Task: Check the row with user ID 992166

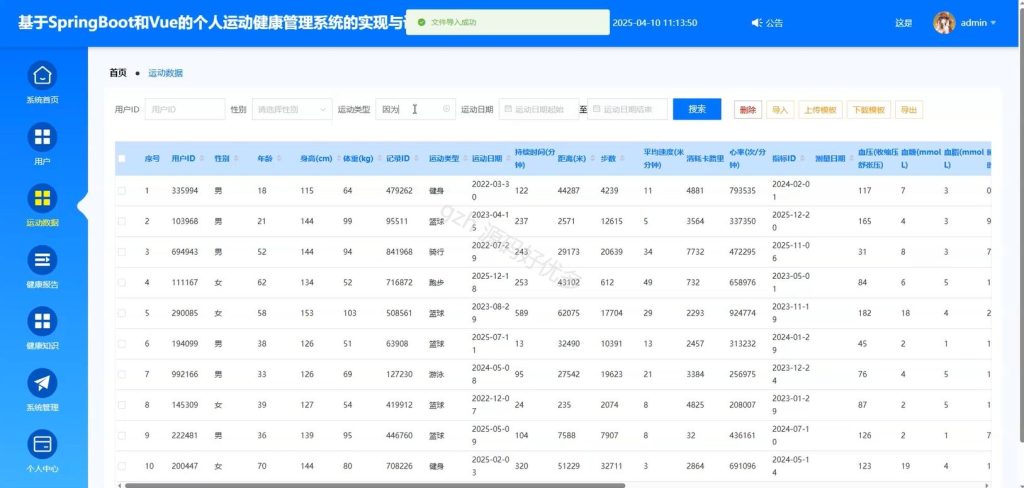Action: pyautogui.click(x=121, y=374)
